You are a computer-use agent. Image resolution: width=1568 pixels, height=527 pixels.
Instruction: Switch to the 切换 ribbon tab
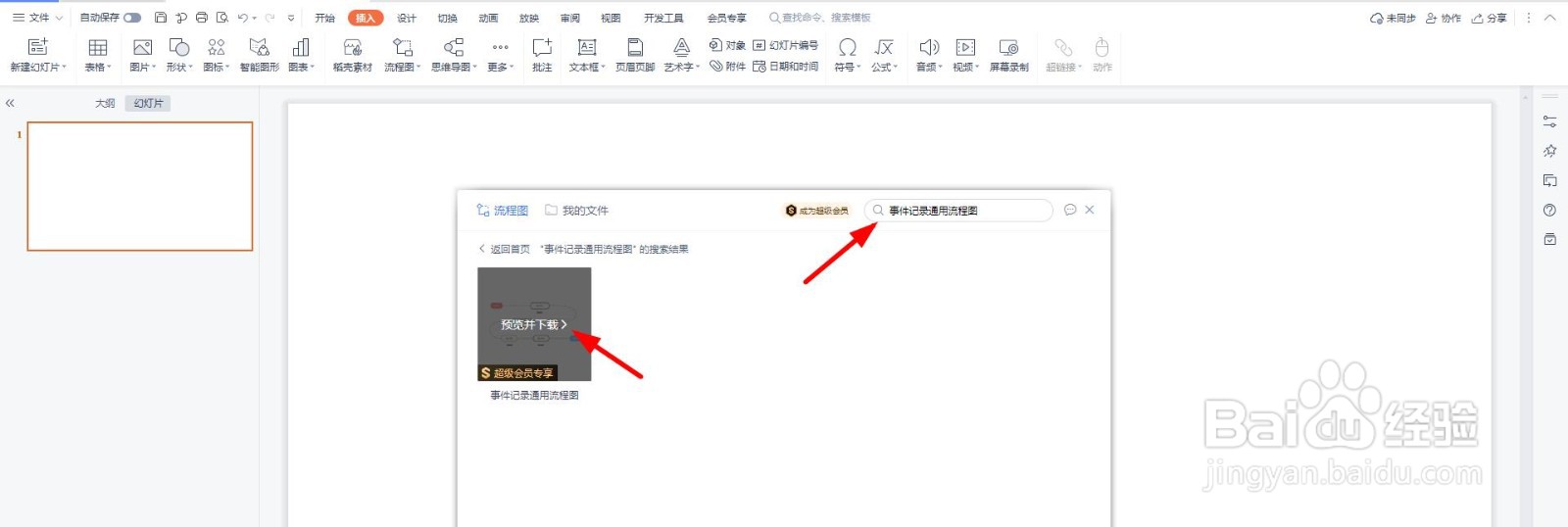(448, 18)
